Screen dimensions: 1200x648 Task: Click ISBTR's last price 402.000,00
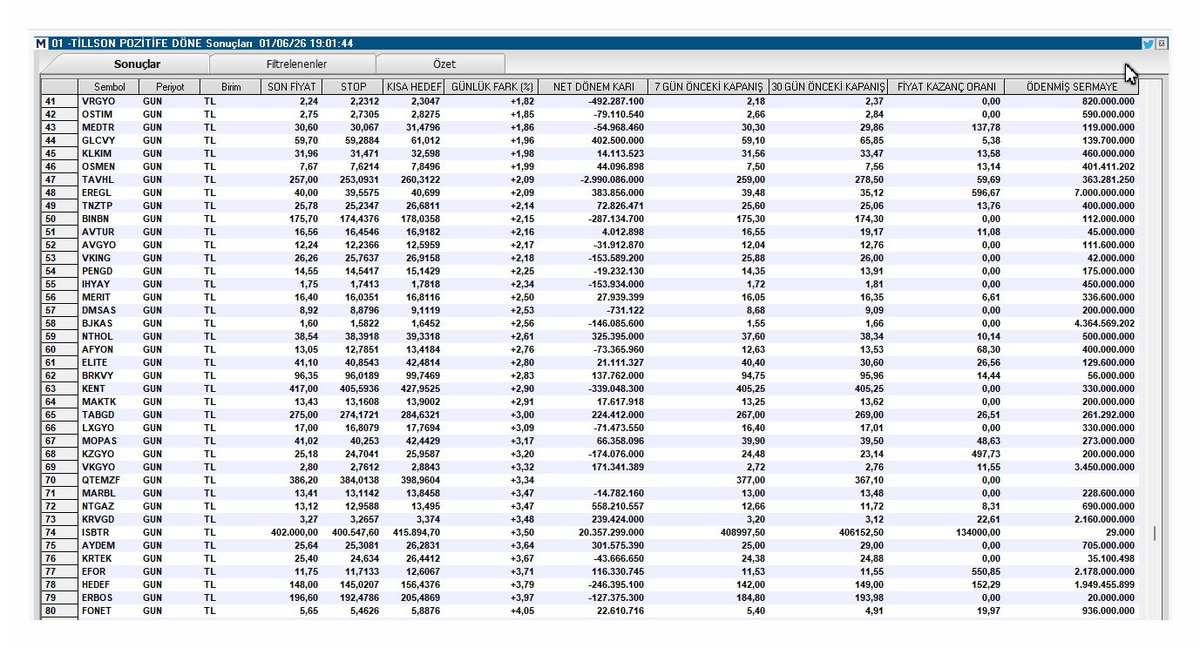293,532
